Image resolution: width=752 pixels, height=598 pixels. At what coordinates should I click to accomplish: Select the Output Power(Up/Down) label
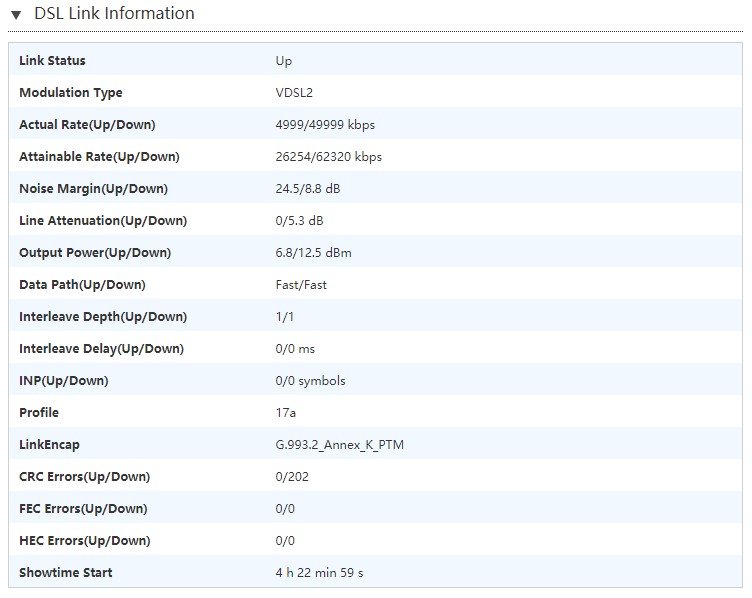point(95,253)
